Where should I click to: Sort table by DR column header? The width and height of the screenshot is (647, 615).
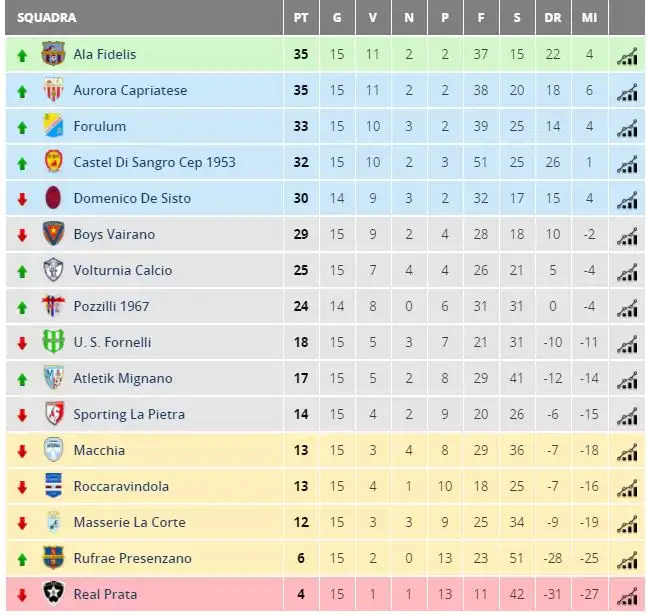point(553,18)
